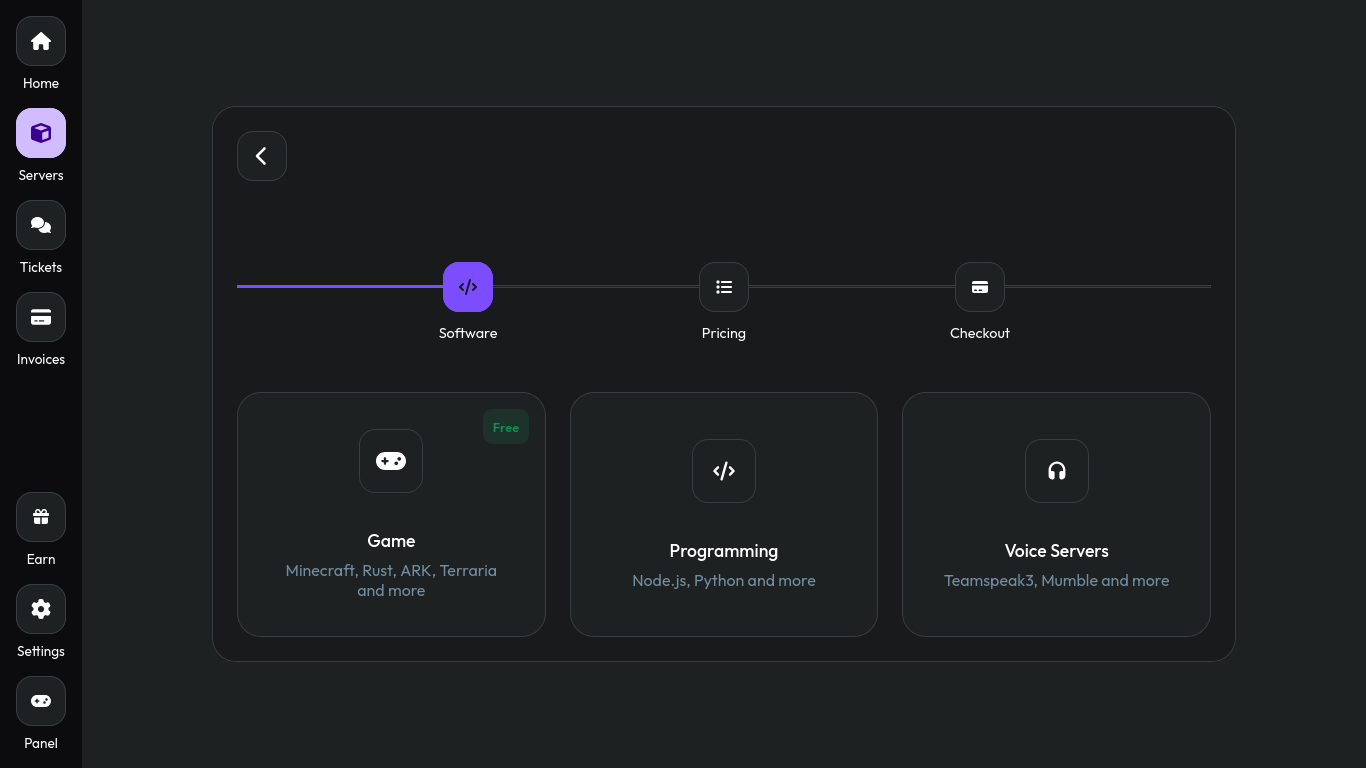Select the Software step icon
This screenshot has height=768, width=1366.
[x=468, y=287]
